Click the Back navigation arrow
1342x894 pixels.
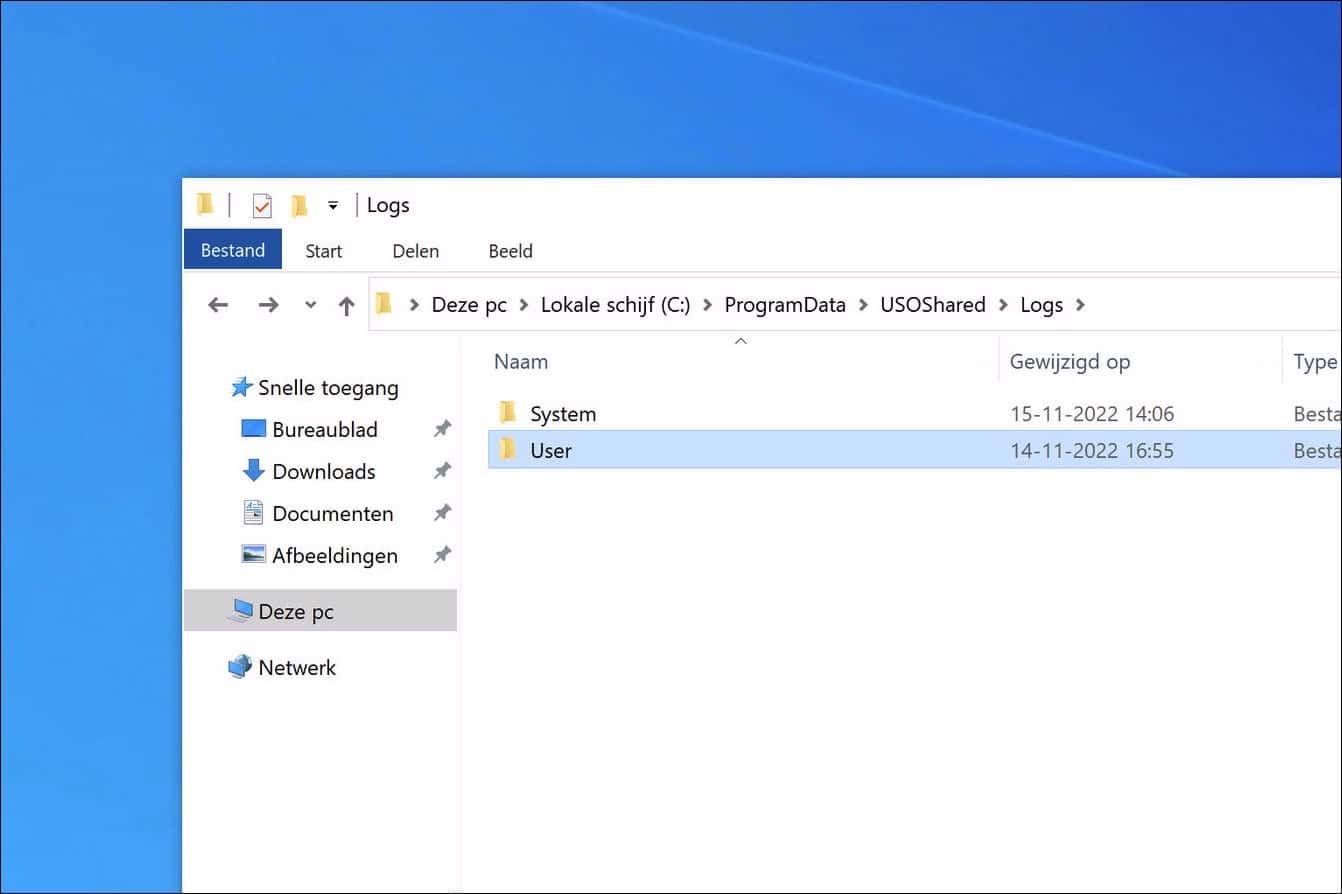coord(218,305)
